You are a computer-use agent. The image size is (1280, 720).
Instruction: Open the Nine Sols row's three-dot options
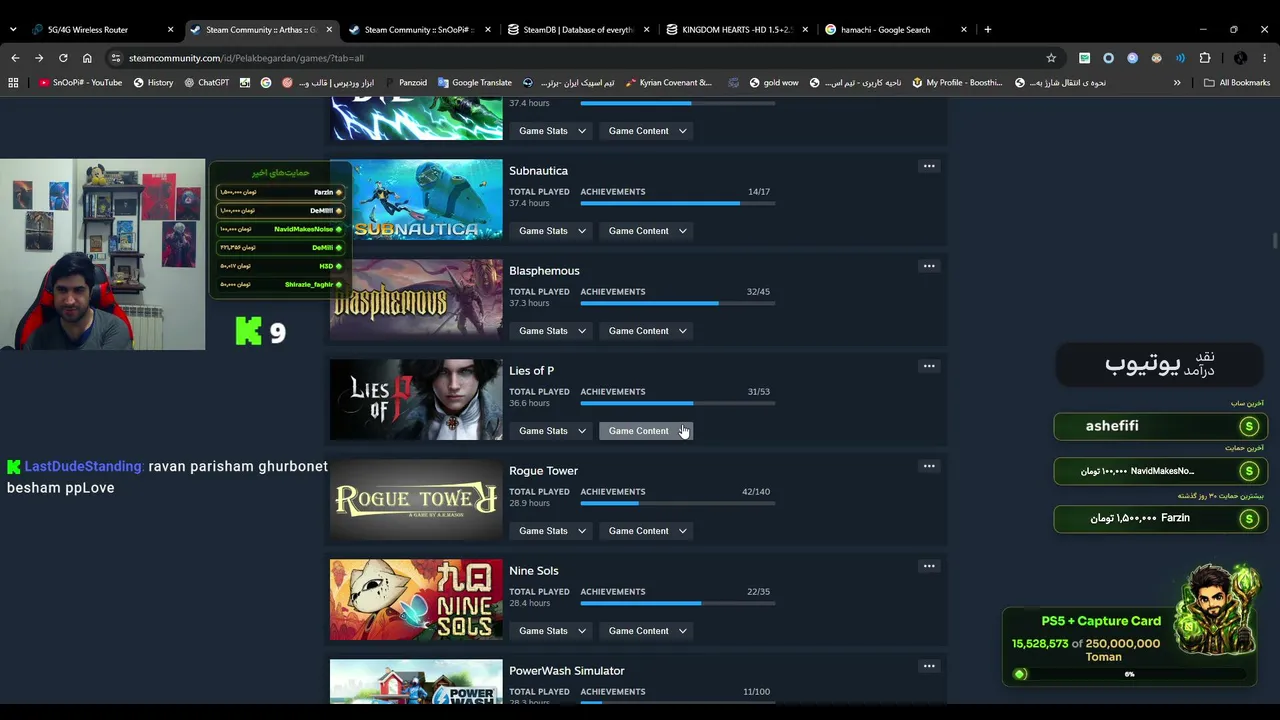929,566
